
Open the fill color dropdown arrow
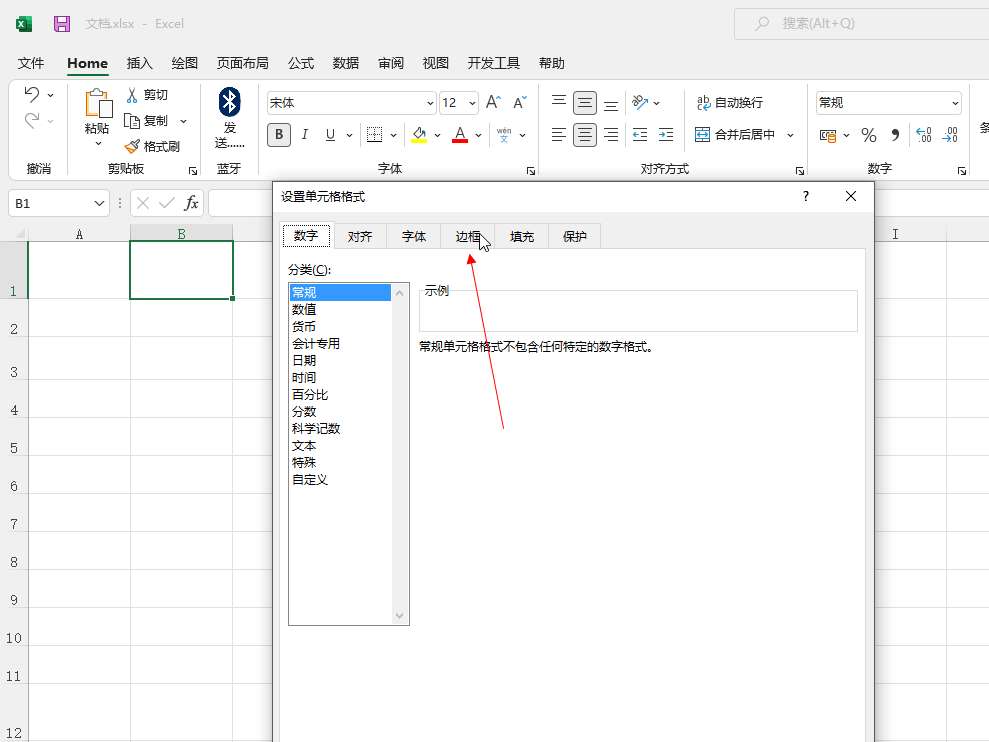pos(437,135)
